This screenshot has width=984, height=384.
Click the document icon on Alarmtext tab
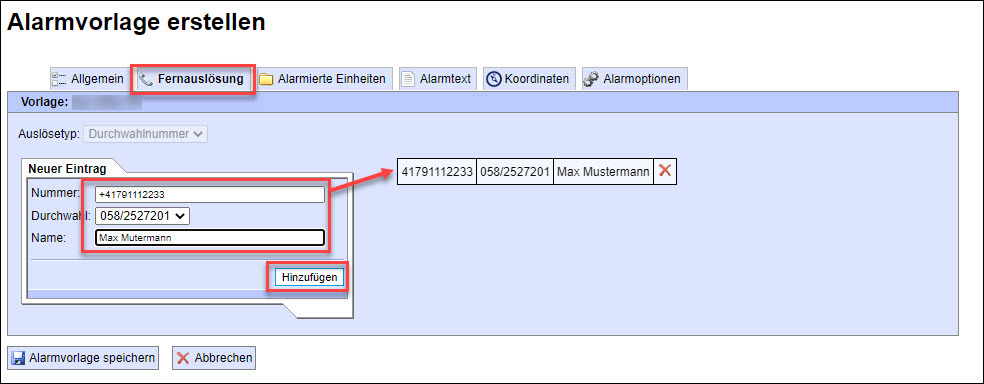coord(408,79)
